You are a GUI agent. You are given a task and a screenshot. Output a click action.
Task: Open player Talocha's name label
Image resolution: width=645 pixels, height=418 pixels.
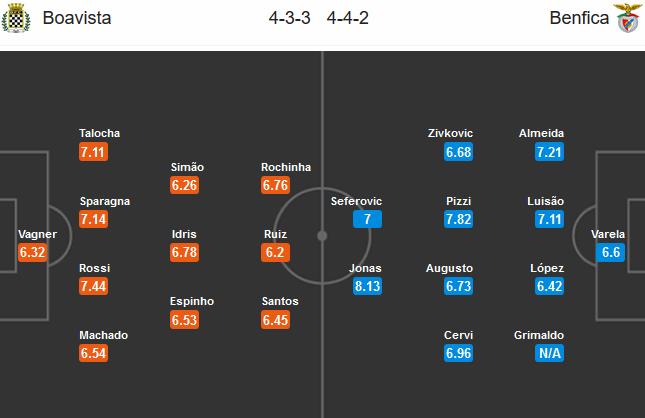[x=100, y=133]
